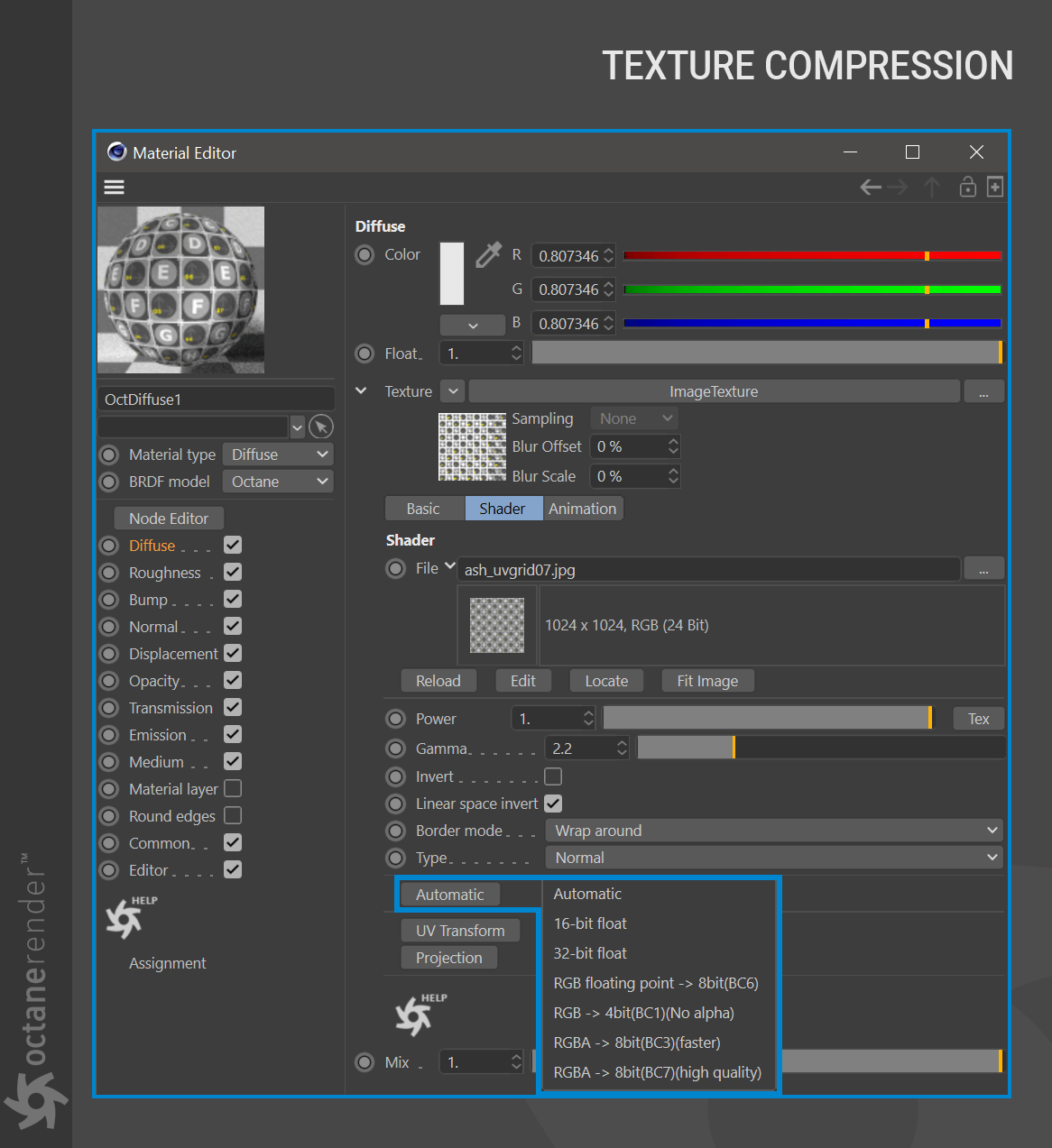Screen dimensions: 1052x1148
Task: Open the Texture shader dropdown arrow
Action: click(x=453, y=391)
